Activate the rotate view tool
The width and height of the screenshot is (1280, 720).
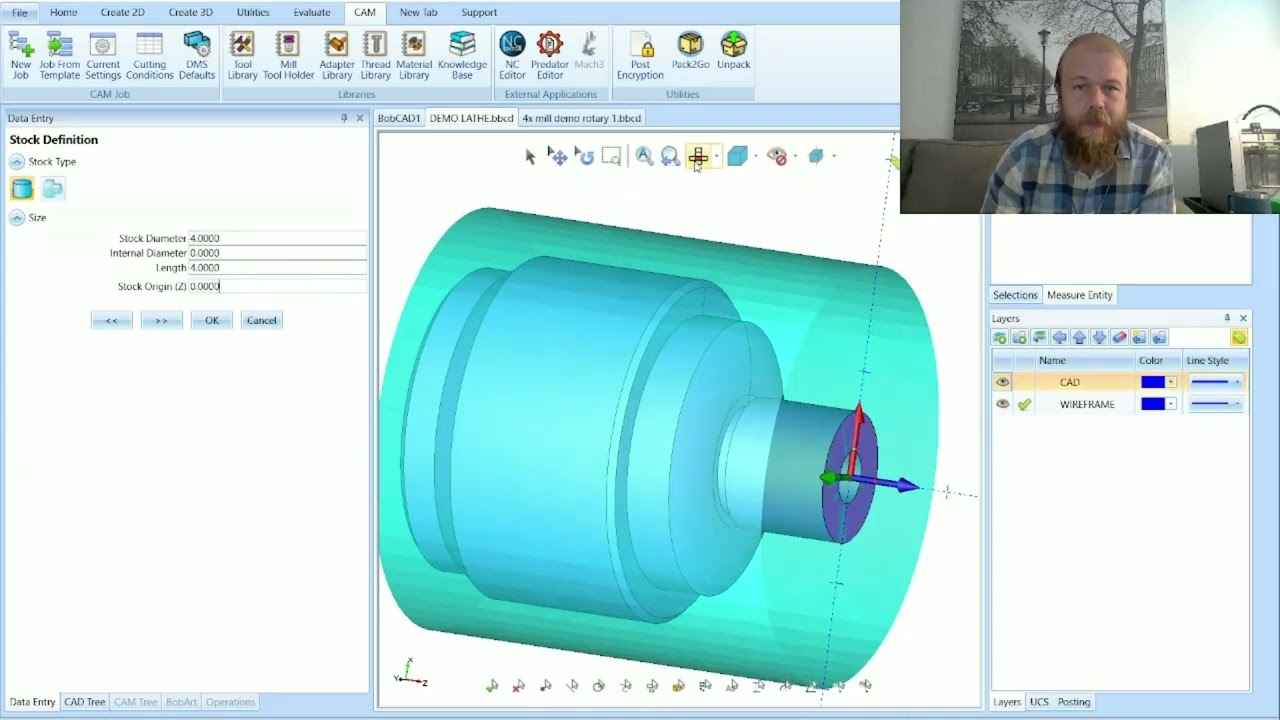[585, 156]
